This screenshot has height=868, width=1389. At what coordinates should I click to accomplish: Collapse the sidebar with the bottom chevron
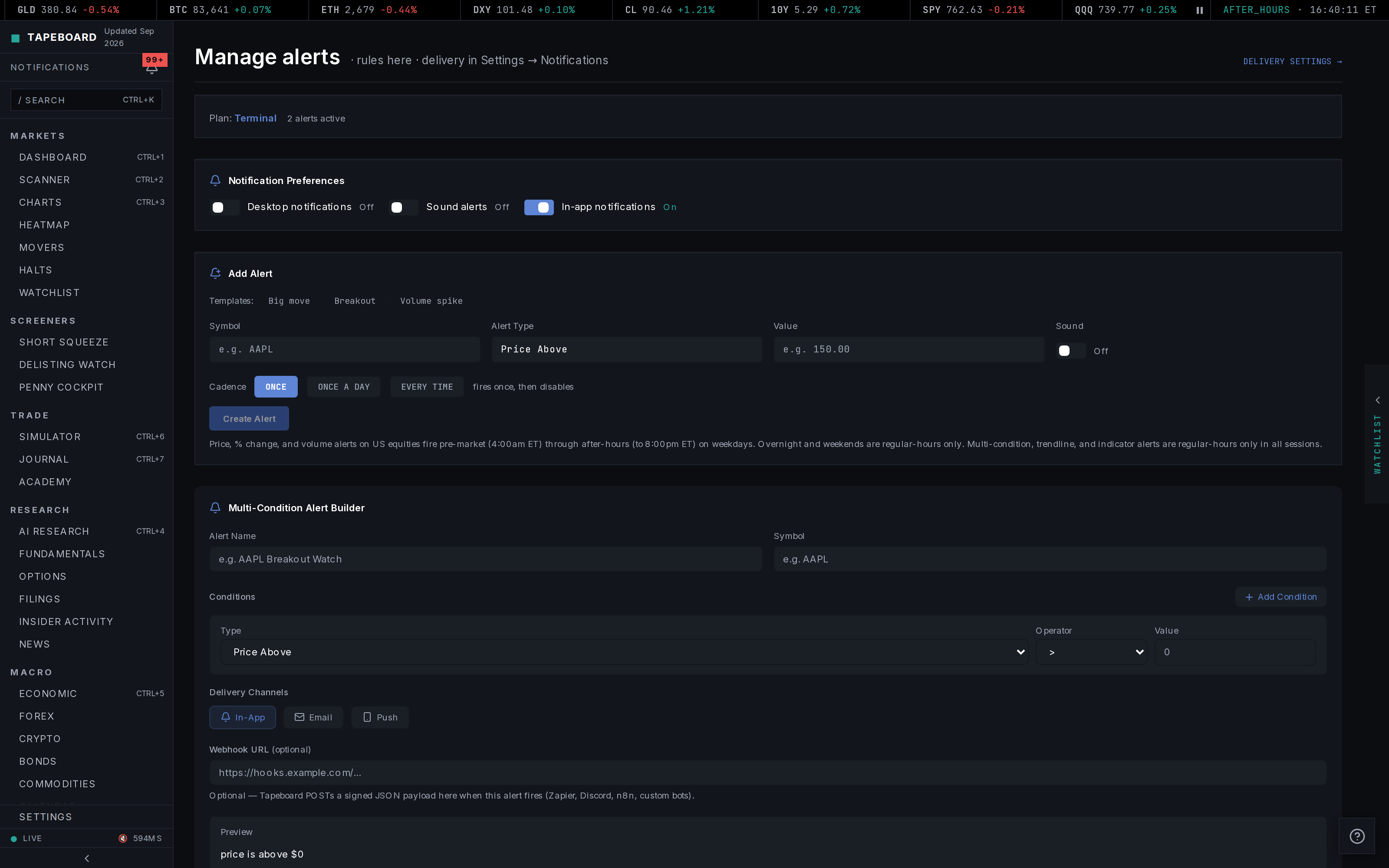87,858
